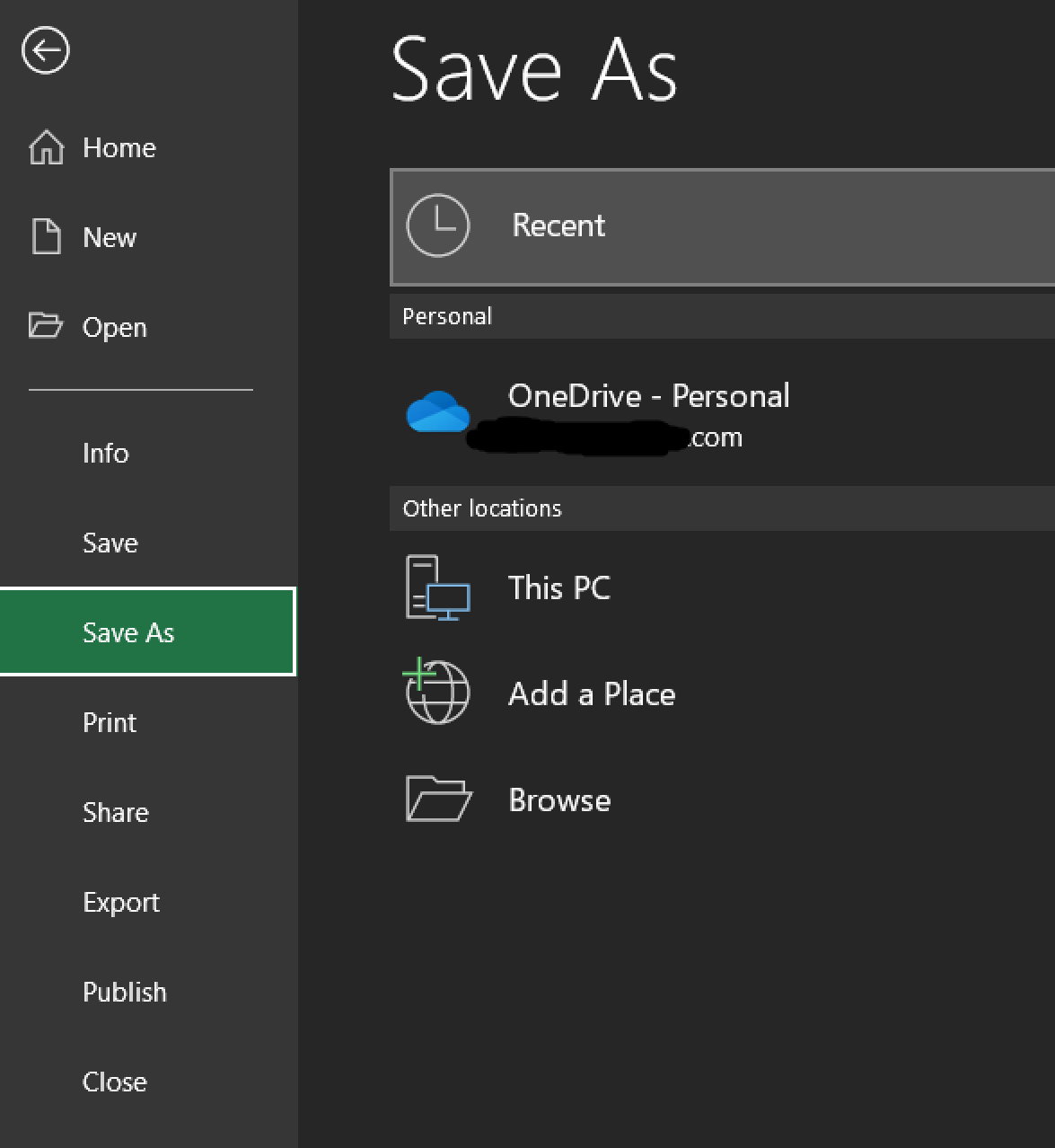Choose Save in the sidebar
Viewport: 1055px width, 1148px height.
(110, 543)
